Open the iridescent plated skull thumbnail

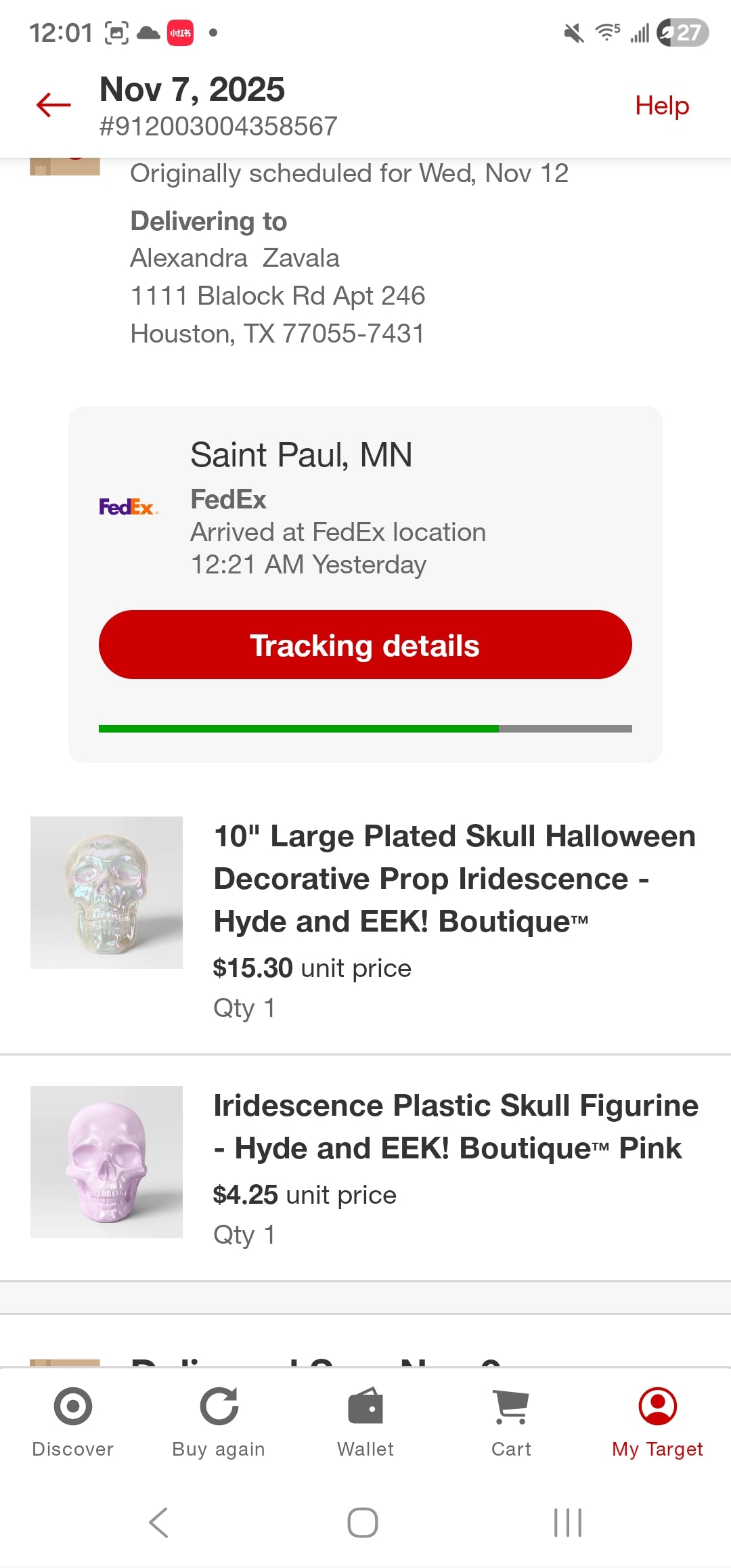click(106, 892)
